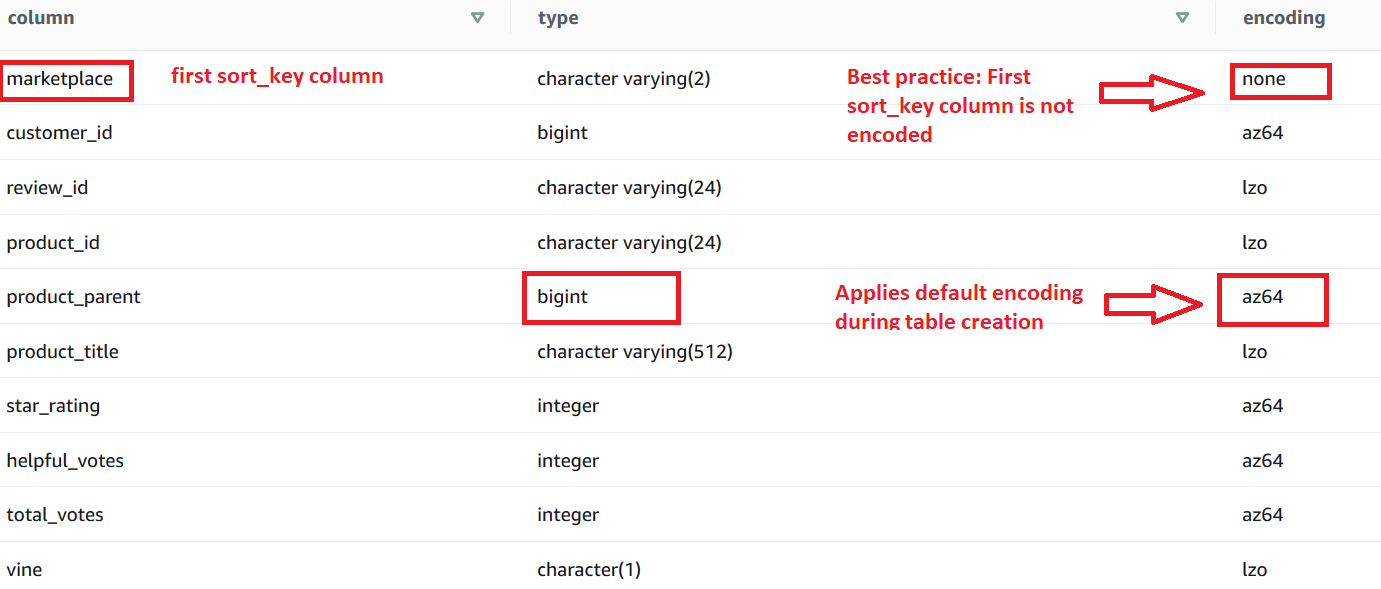This screenshot has height=589, width=1381.
Task: Click the "column" header label
Action: click(x=41, y=18)
